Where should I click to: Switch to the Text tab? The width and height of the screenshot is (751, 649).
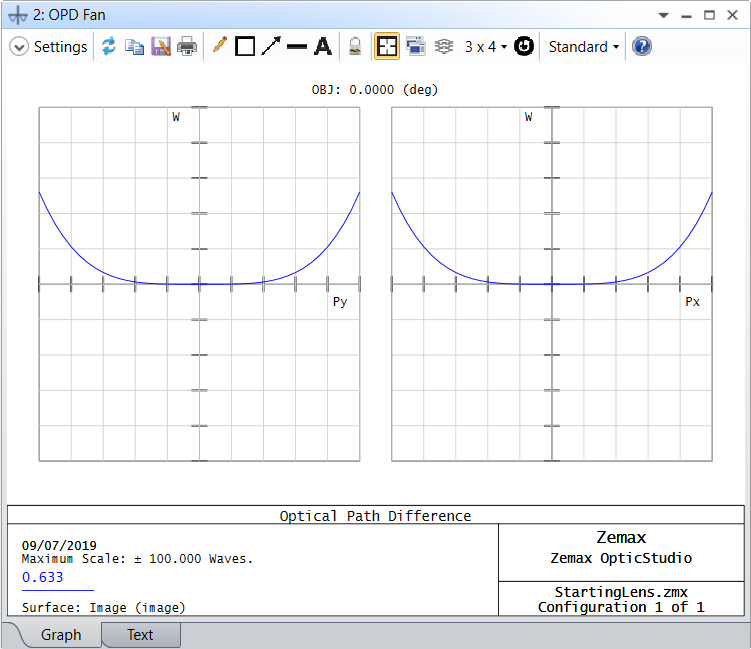point(140,635)
